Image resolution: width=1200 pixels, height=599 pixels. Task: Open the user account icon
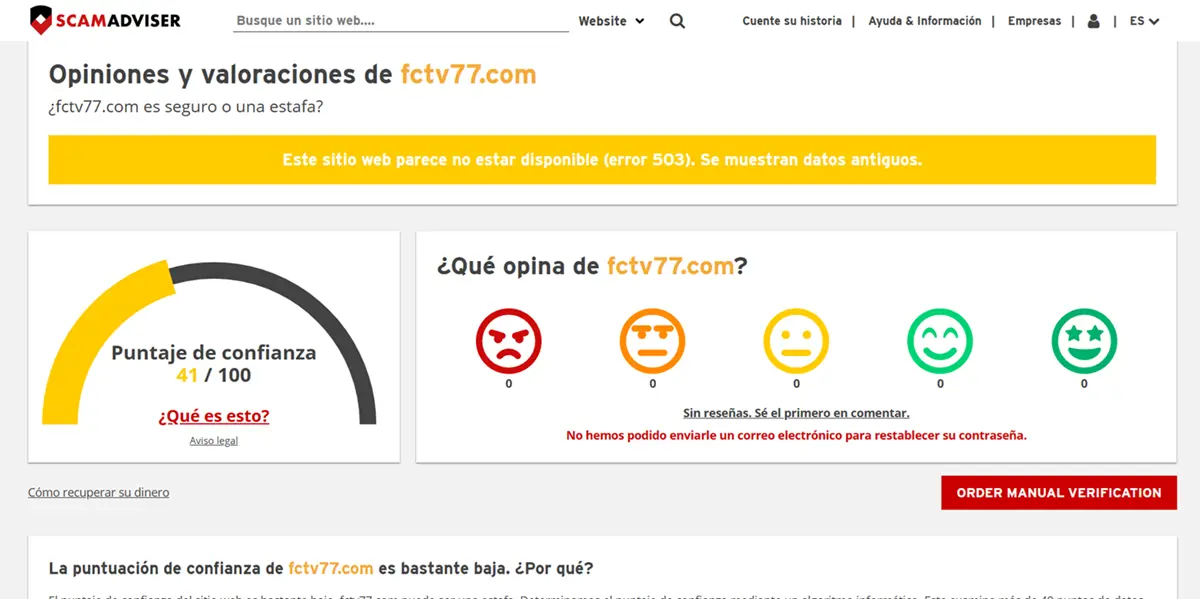1093,20
